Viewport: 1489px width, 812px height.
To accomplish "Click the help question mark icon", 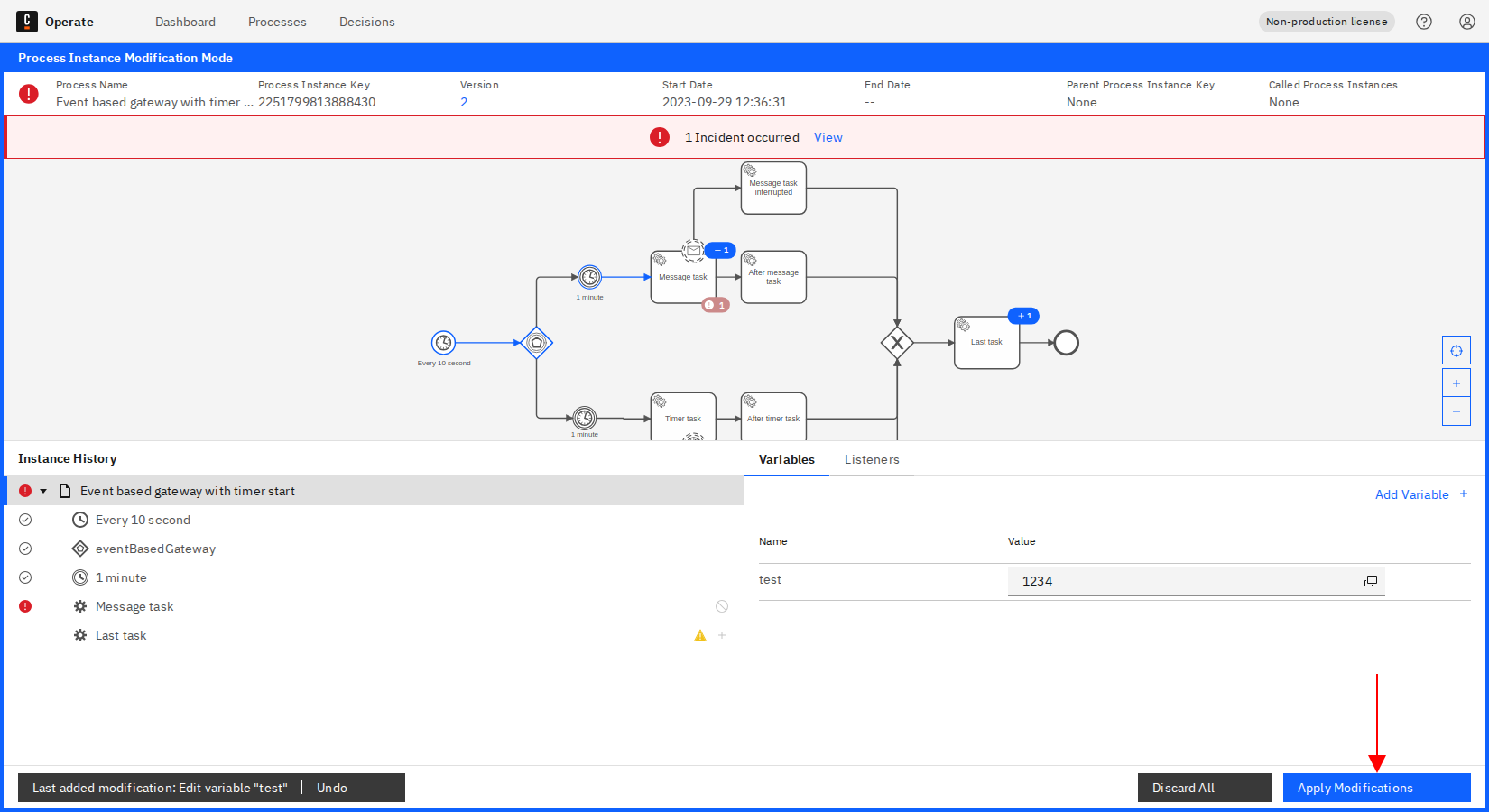I will 1424,22.
